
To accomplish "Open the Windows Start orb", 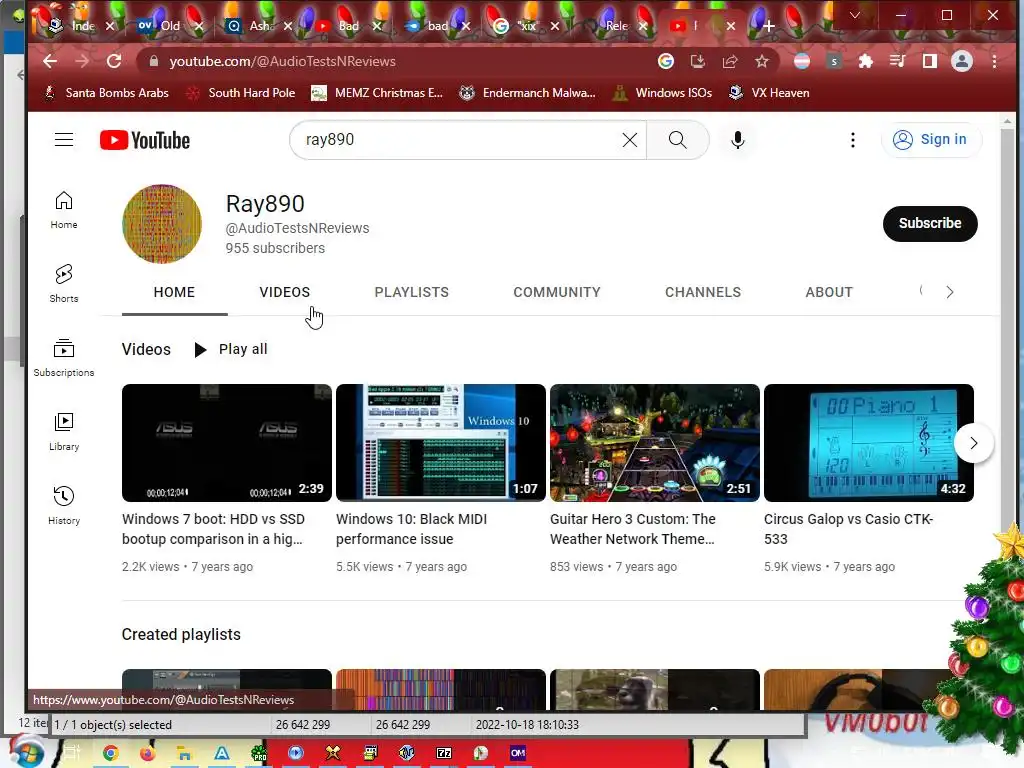I will coord(25,752).
